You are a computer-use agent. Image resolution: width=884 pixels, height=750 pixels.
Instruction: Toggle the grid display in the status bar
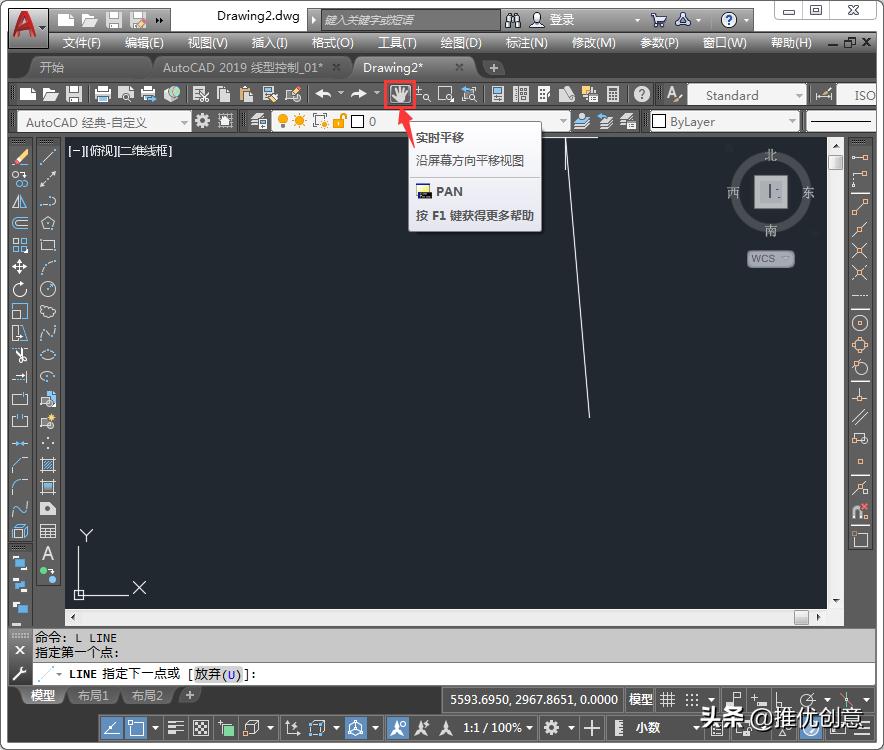[x=668, y=699]
